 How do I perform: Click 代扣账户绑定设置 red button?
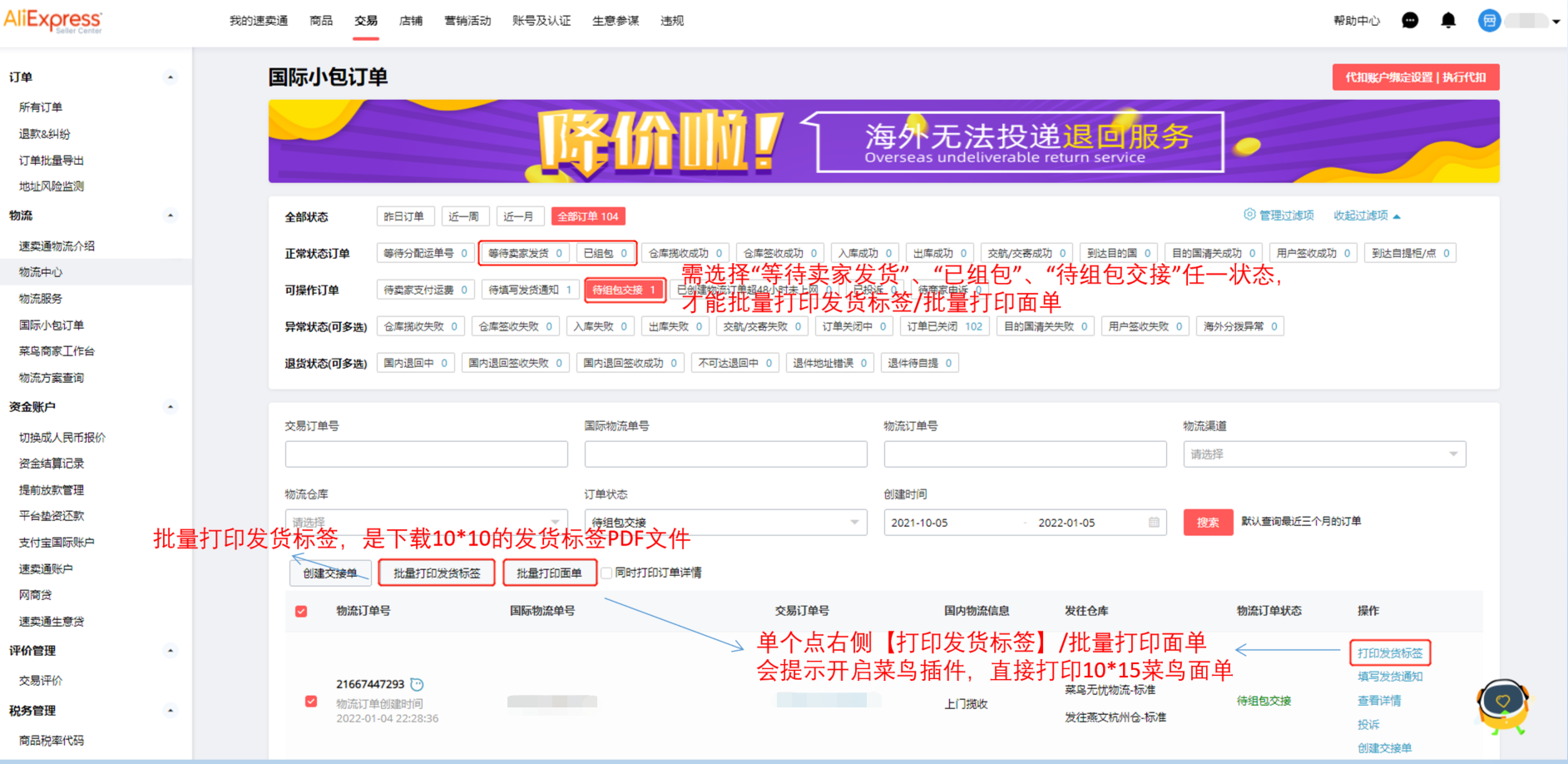tap(1416, 77)
